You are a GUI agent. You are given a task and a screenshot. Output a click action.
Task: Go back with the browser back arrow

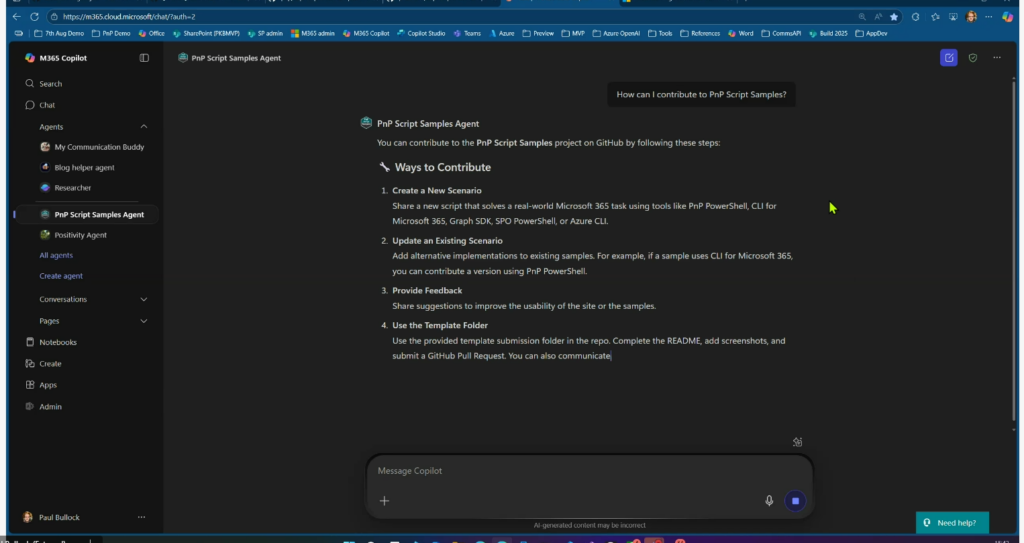point(16,16)
